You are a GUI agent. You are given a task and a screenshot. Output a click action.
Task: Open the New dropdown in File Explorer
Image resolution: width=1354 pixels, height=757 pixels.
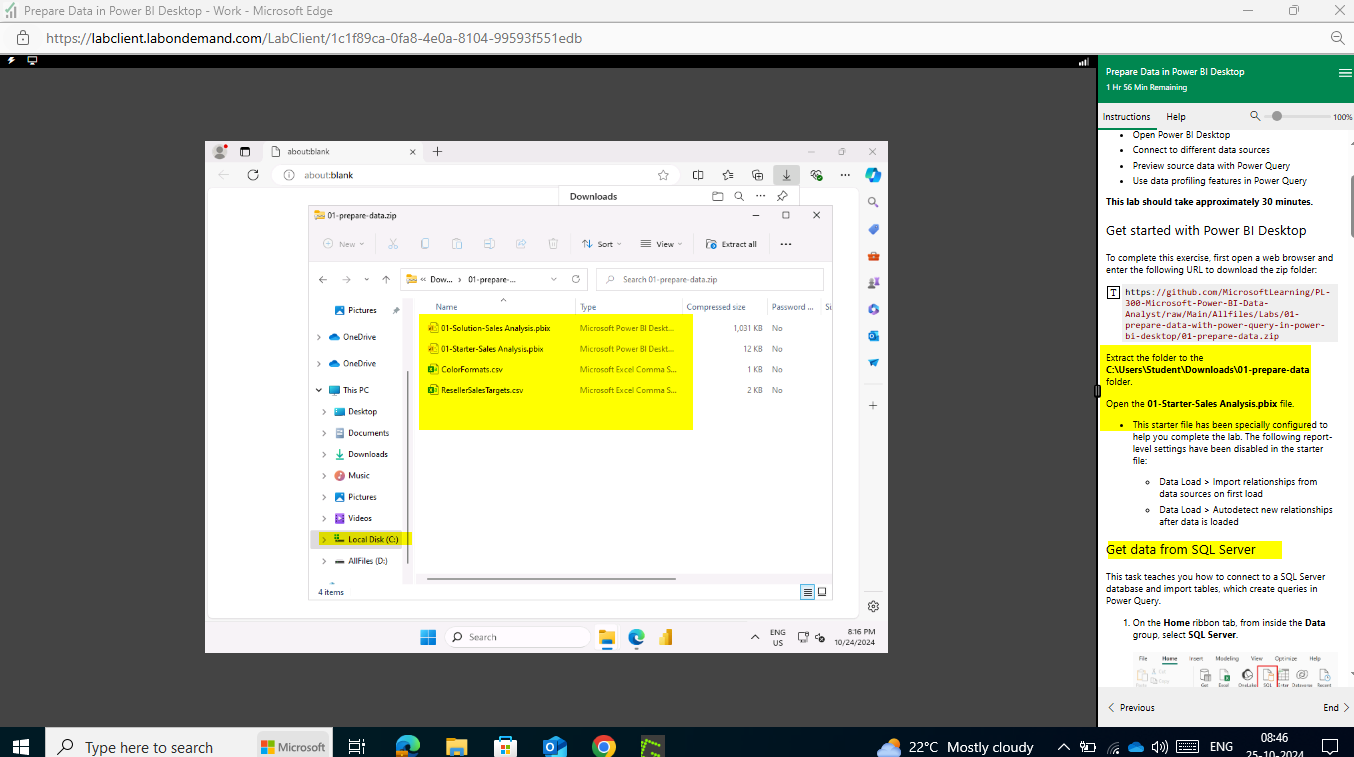tap(344, 244)
